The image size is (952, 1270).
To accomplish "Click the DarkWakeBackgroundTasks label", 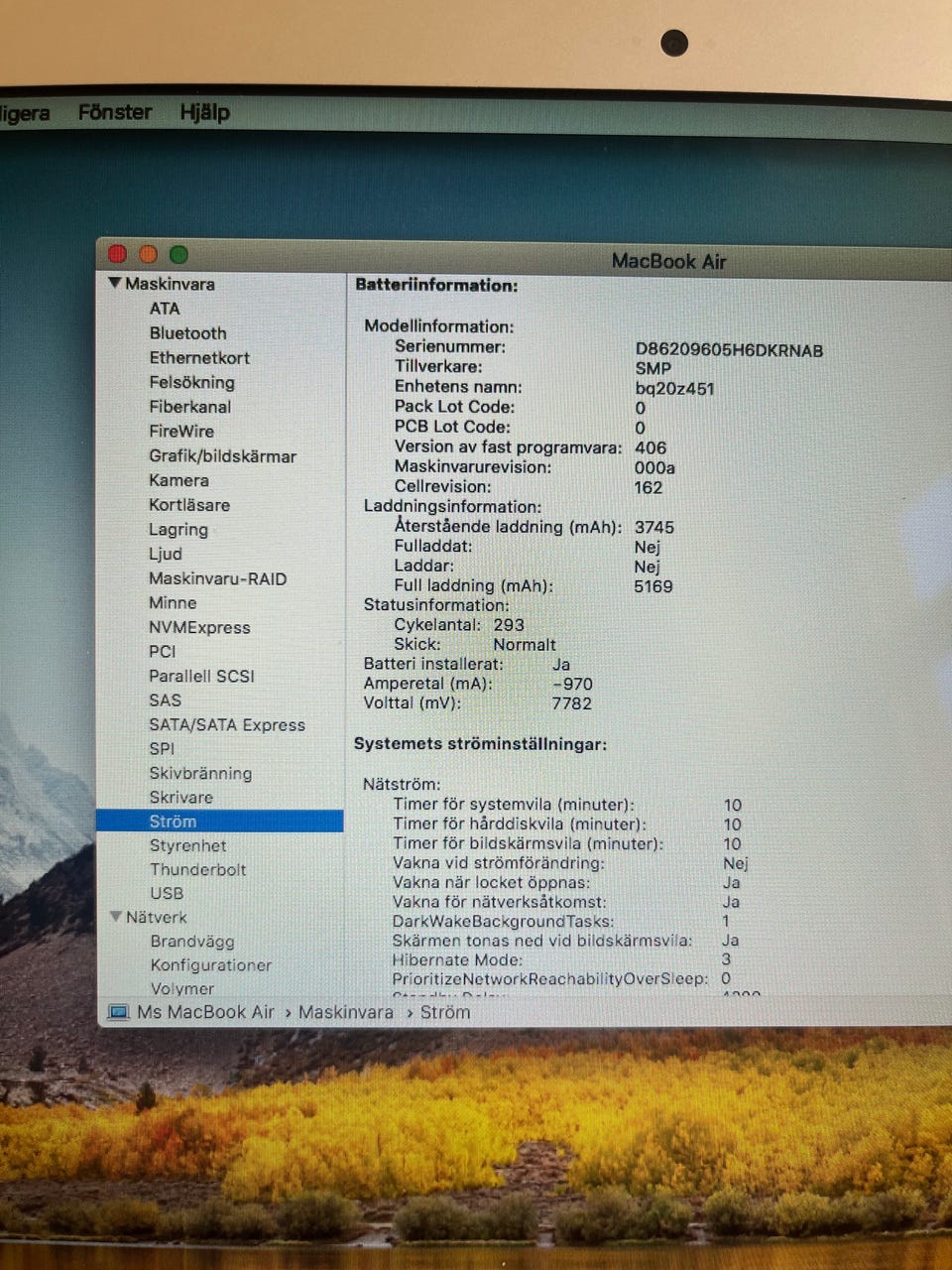I will coord(503,921).
